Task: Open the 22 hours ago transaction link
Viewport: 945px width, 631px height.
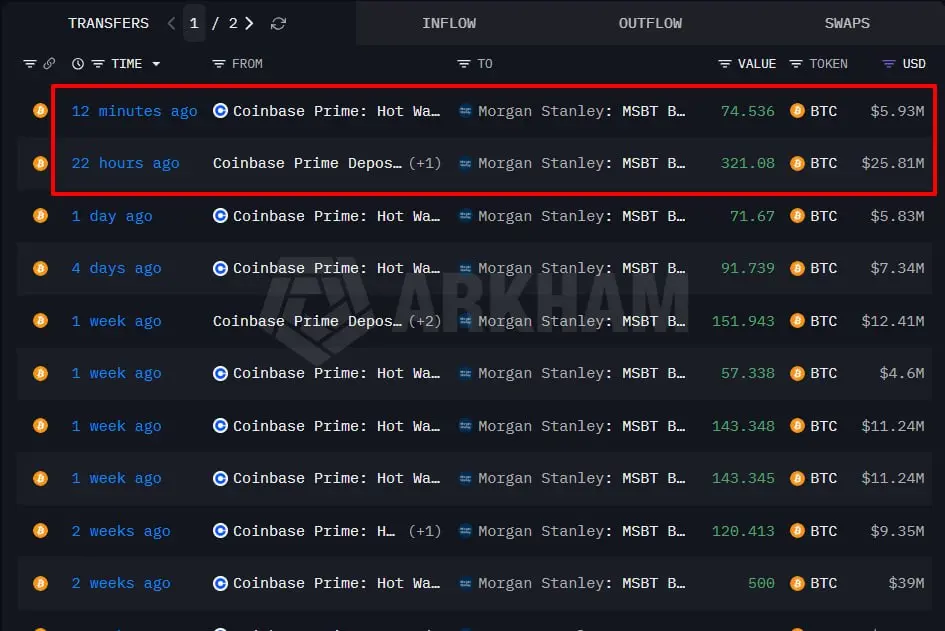Action: [125, 163]
